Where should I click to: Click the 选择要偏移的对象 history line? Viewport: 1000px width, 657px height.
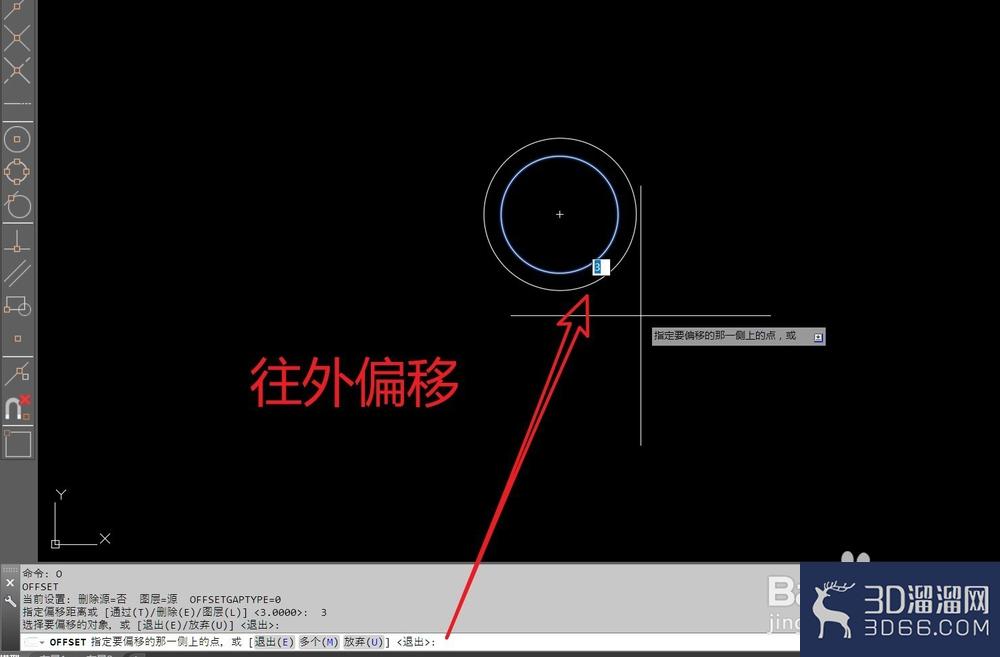coord(151,625)
